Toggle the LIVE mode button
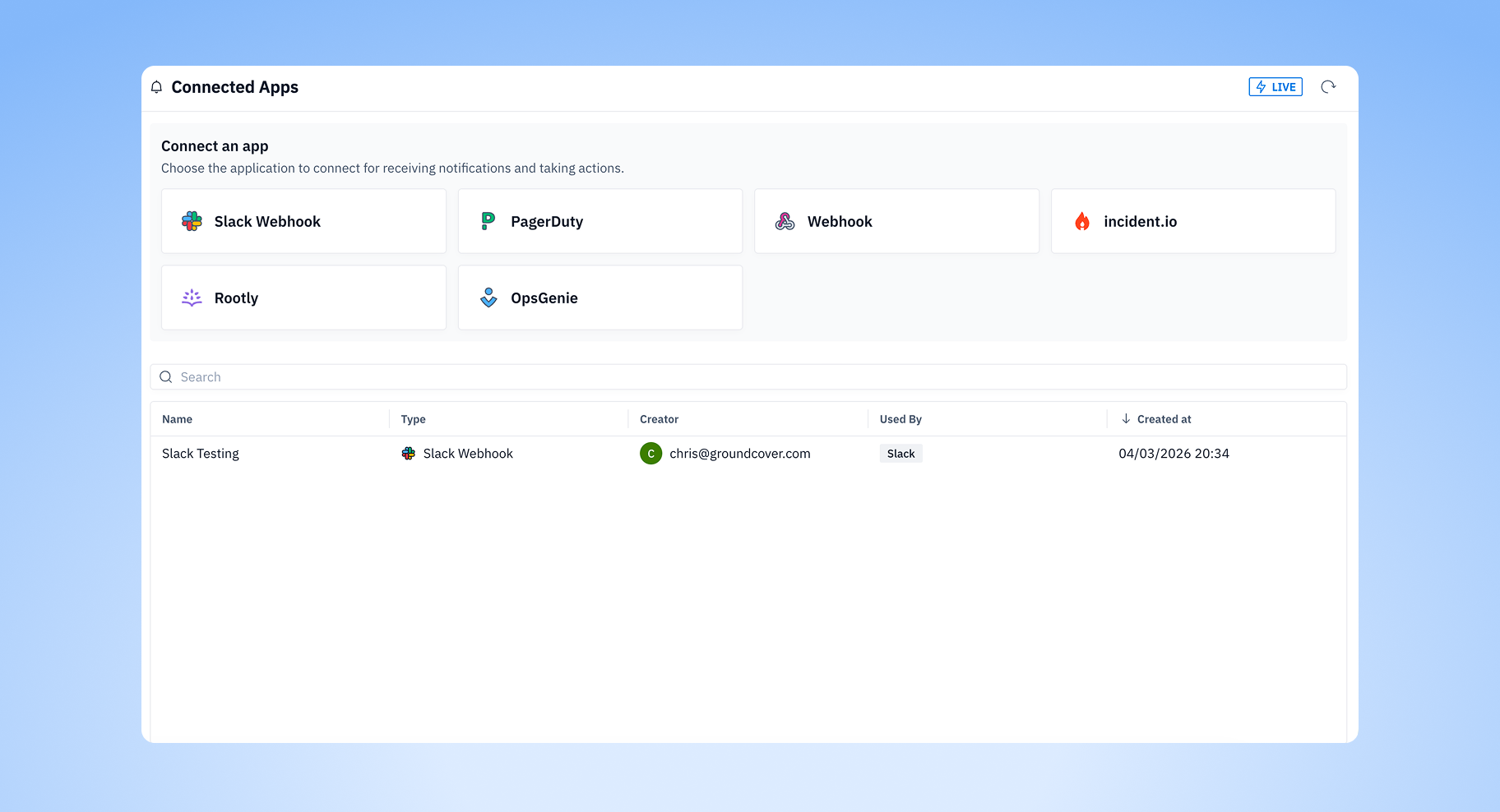Image resolution: width=1500 pixels, height=812 pixels. 1275,87
